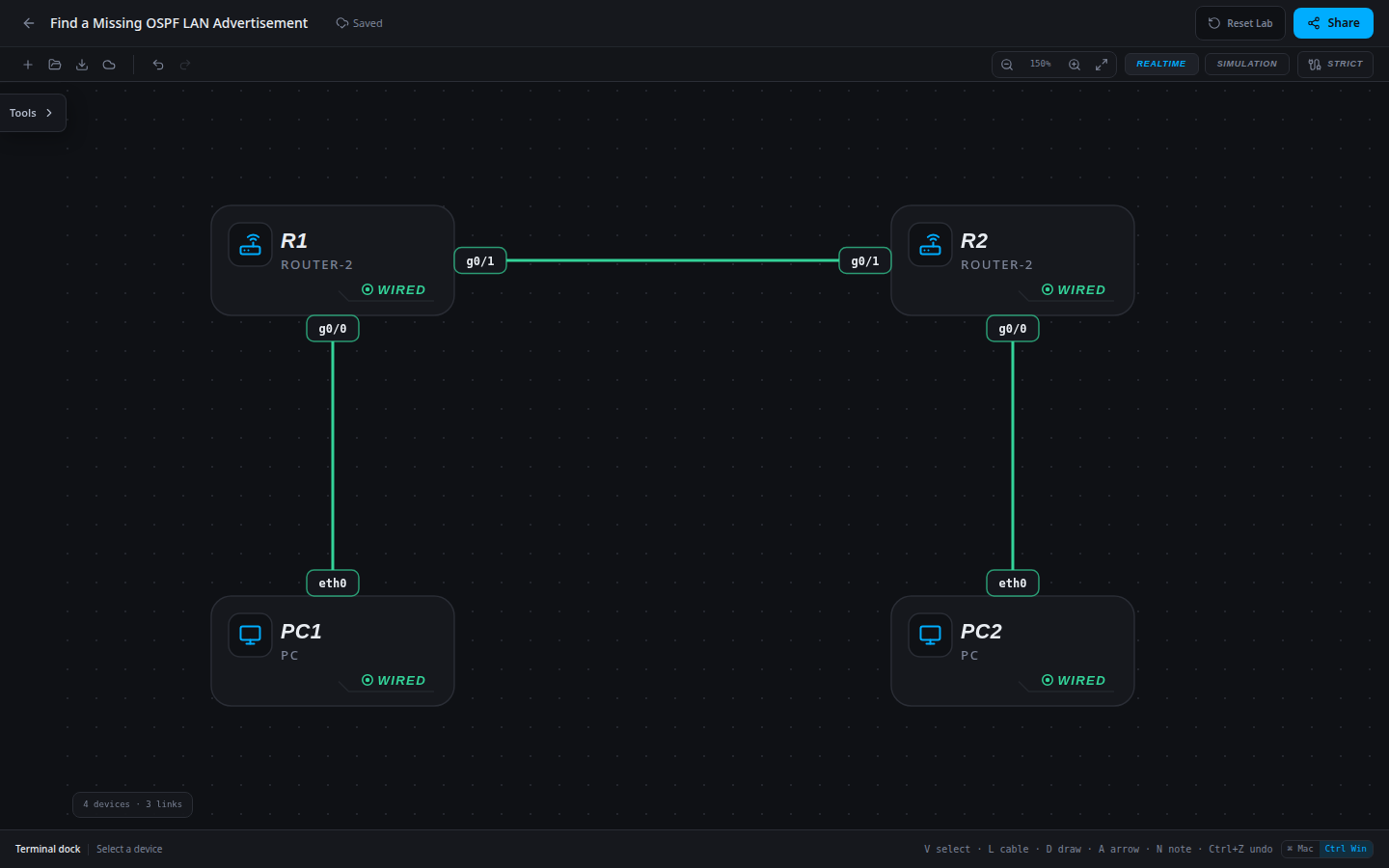
Task: Click the '4 devices · 3 links' counter
Action: [132, 804]
